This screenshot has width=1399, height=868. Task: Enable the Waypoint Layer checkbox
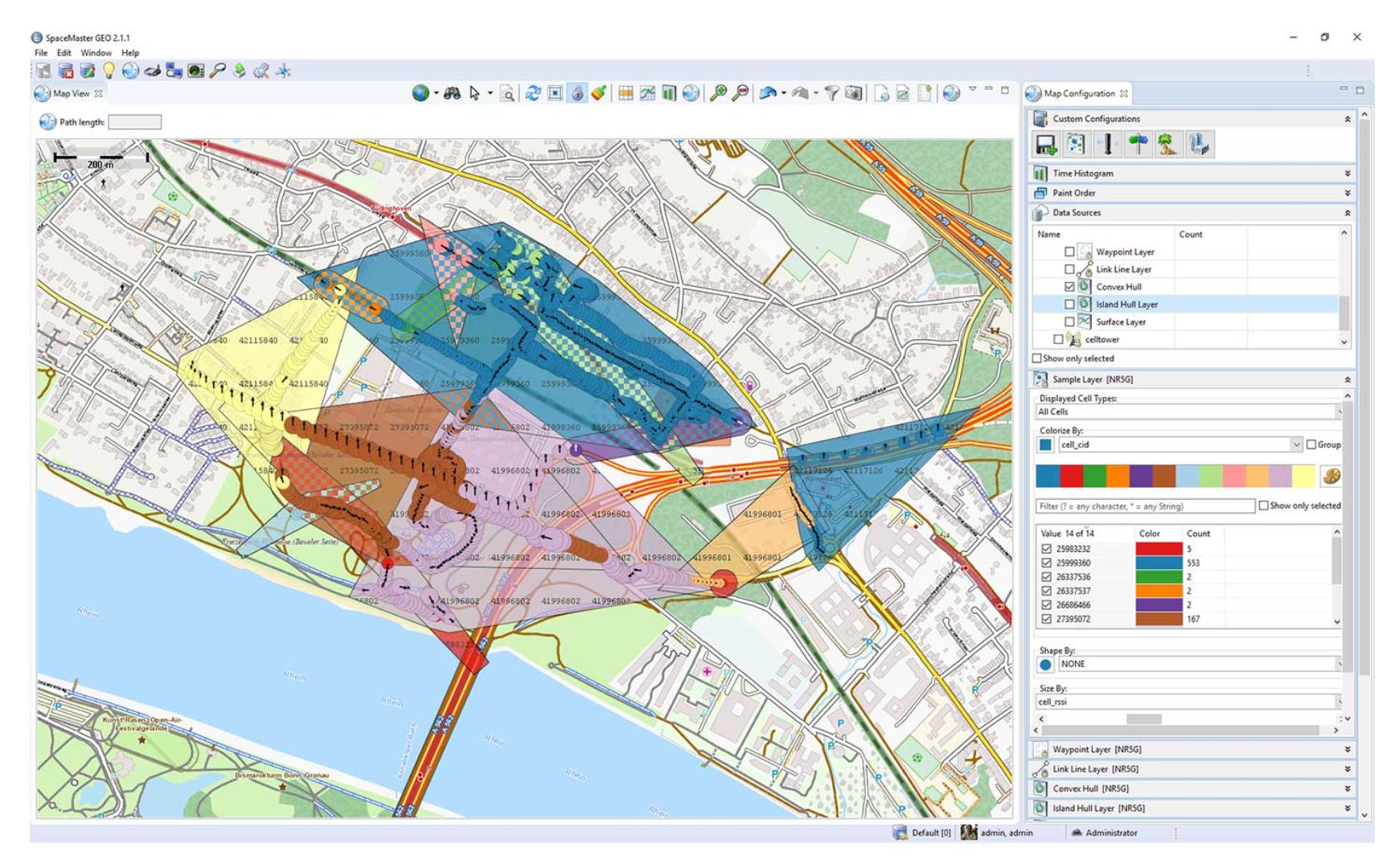coord(1069,252)
